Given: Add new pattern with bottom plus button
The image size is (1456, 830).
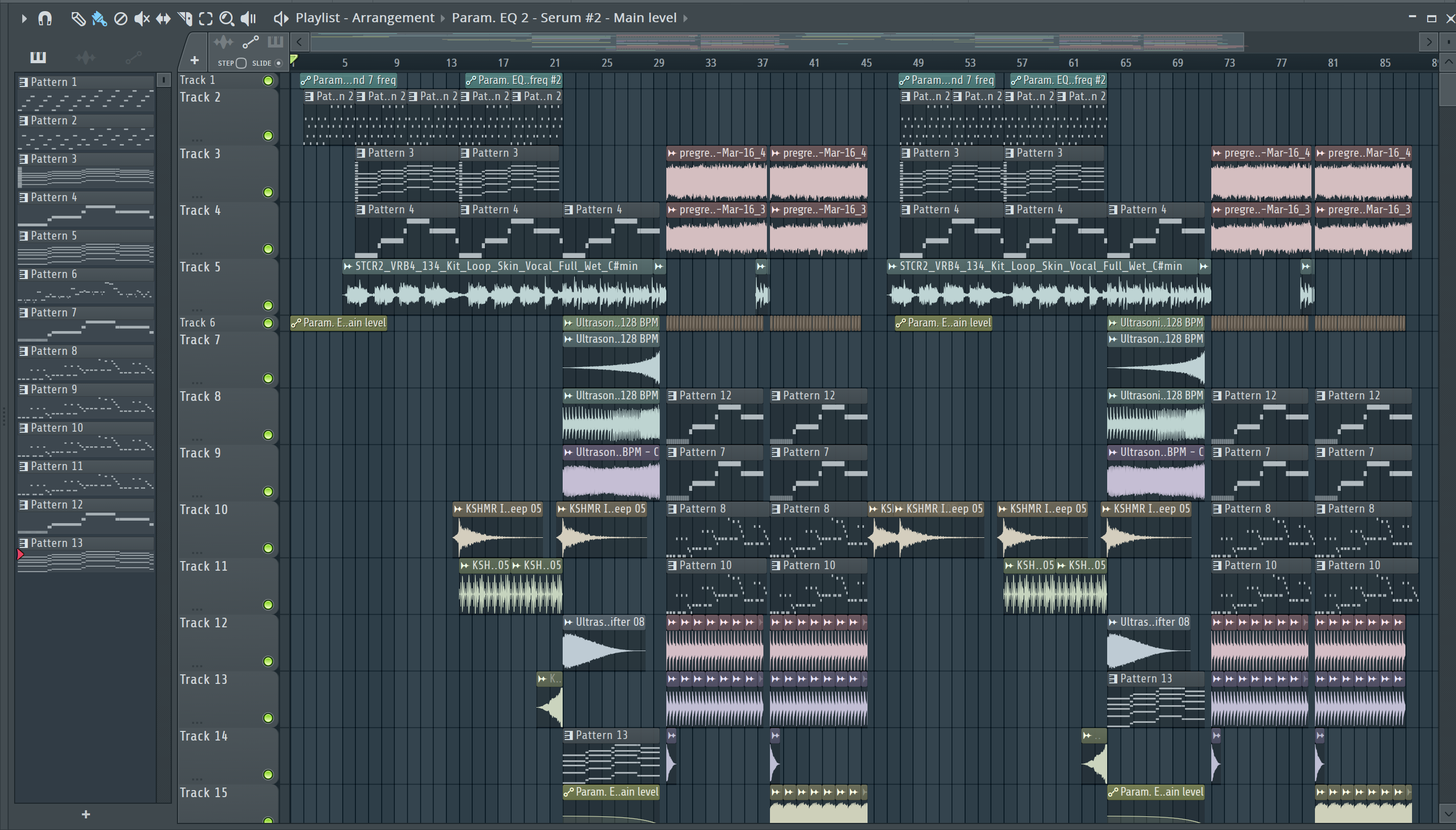Looking at the screenshot, I should [85, 815].
